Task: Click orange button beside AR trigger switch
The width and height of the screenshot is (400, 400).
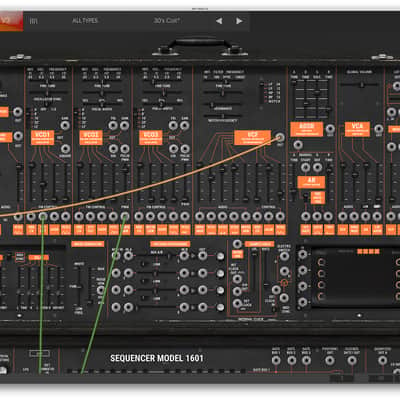Action: (317, 198)
